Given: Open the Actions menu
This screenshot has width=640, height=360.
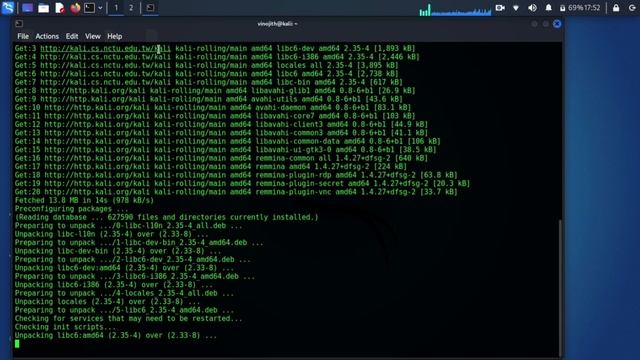Looking at the screenshot, I should pyautogui.click(x=47, y=36).
